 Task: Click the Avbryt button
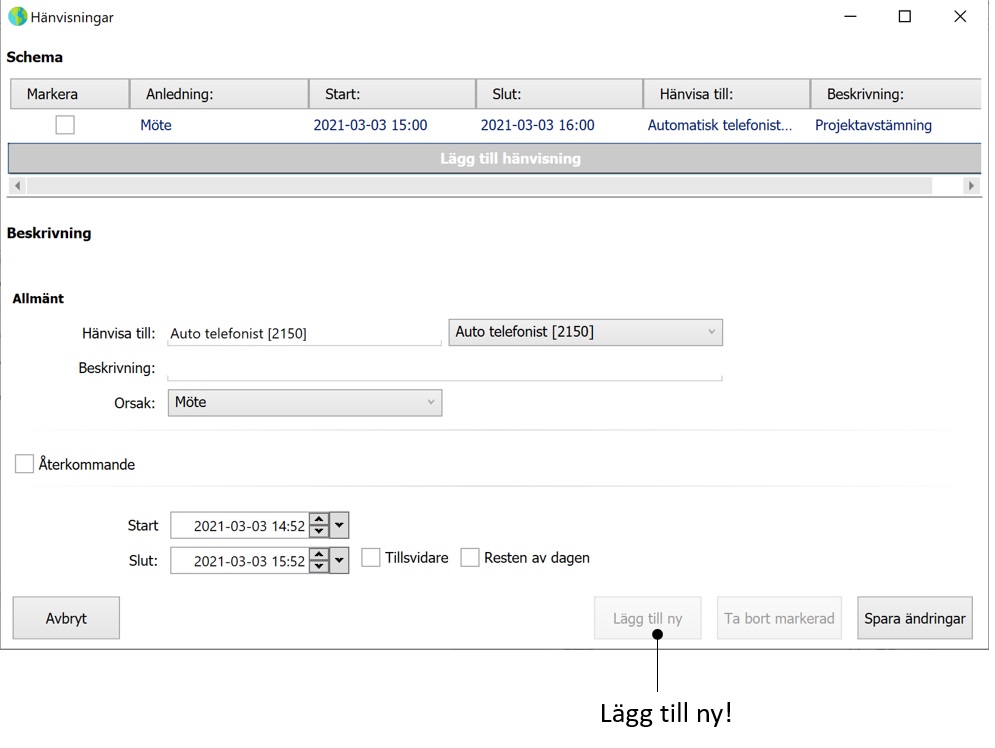(x=66, y=618)
